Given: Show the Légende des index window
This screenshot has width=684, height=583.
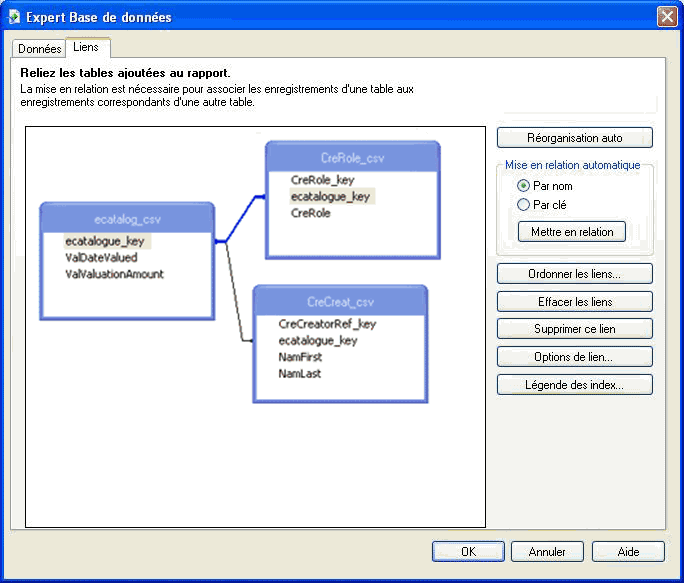Looking at the screenshot, I should pyautogui.click(x=574, y=385).
